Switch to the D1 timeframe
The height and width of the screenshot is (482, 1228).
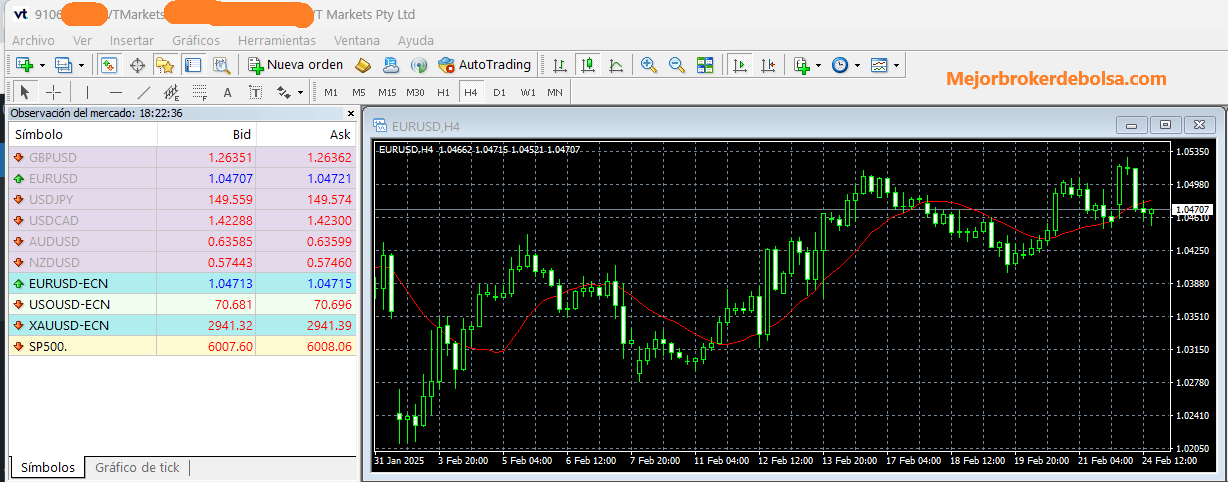pyautogui.click(x=499, y=92)
